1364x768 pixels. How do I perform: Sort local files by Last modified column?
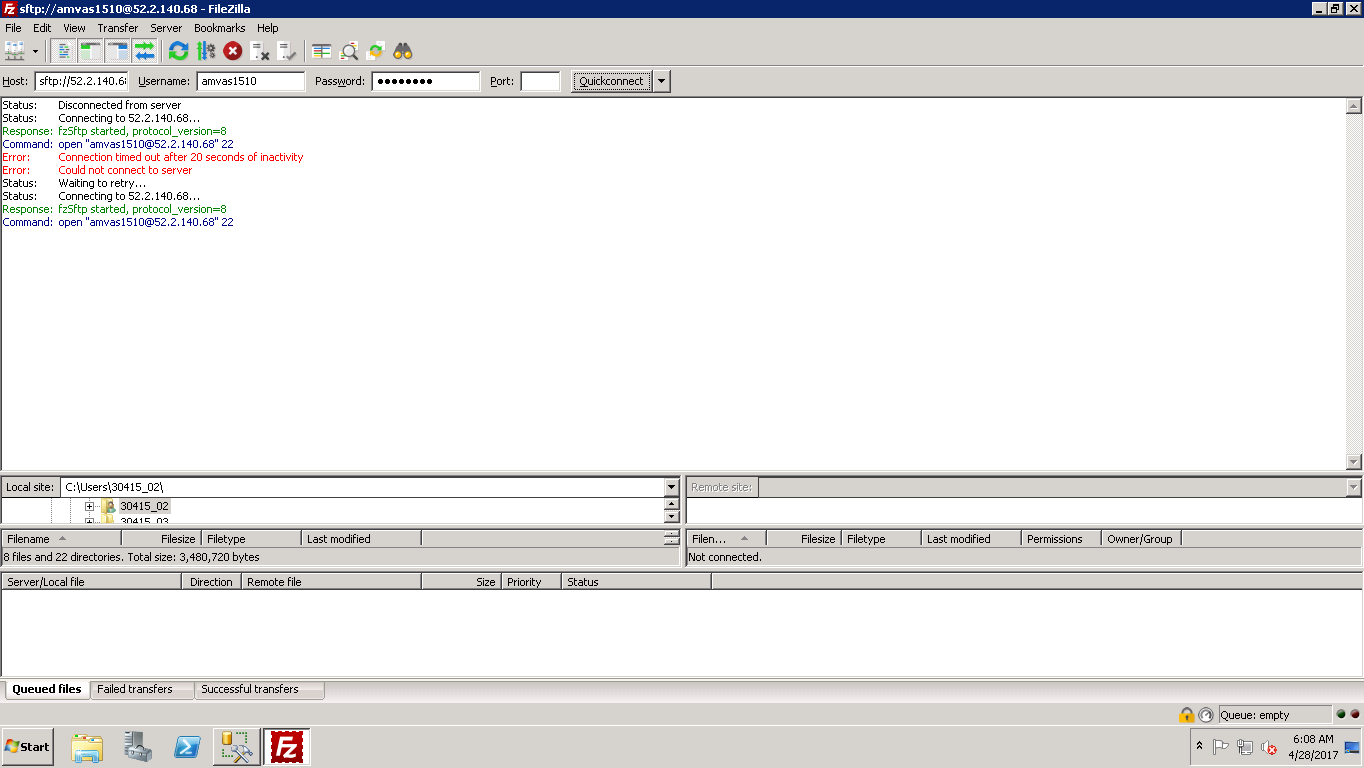pyautogui.click(x=361, y=538)
